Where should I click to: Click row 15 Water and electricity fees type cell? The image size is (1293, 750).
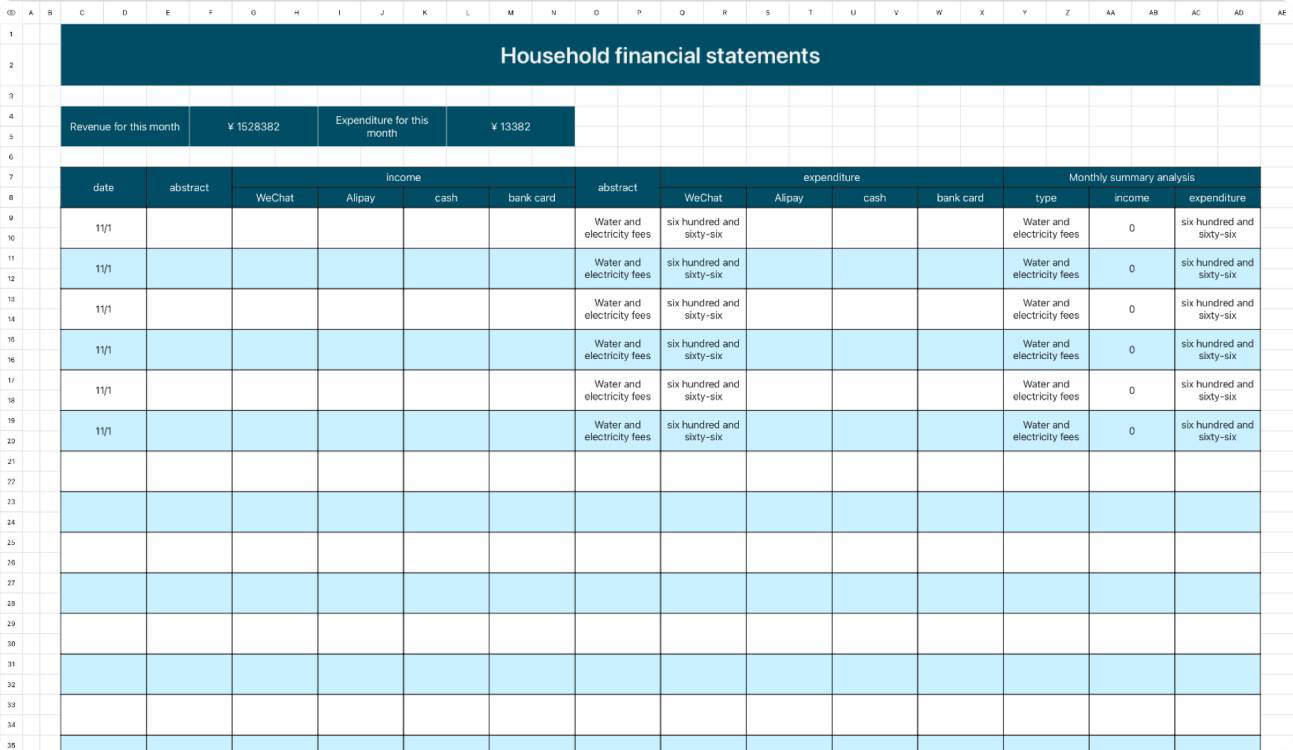(x=1046, y=350)
